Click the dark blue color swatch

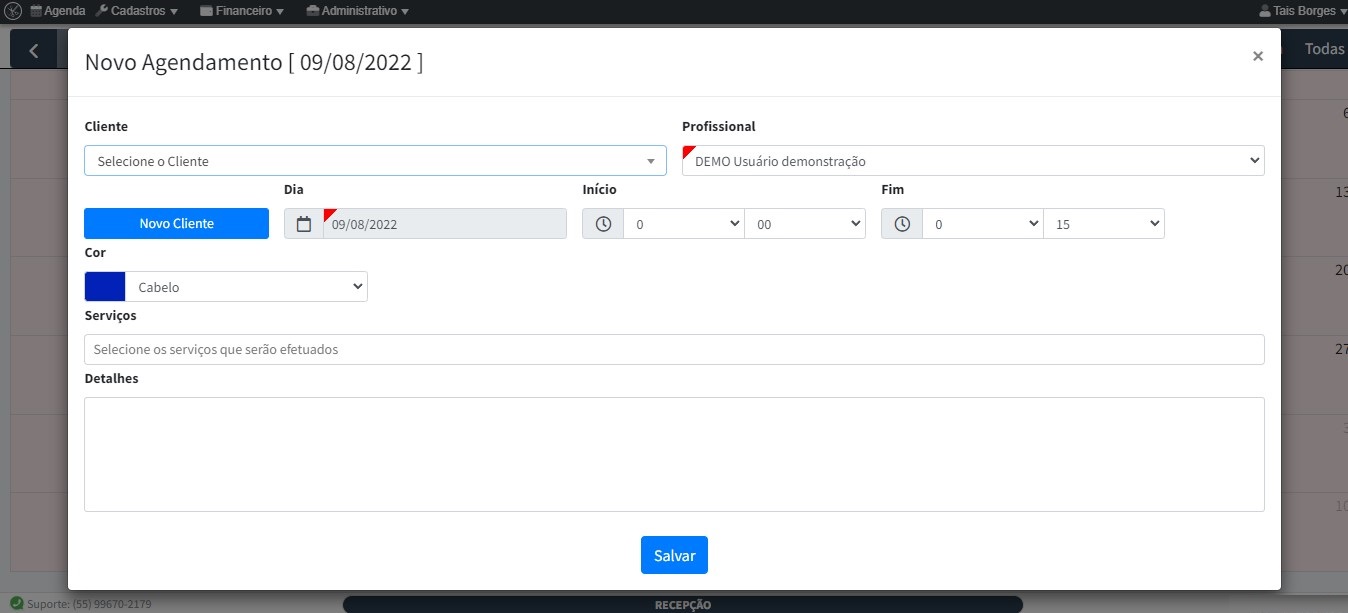[x=105, y=287]
